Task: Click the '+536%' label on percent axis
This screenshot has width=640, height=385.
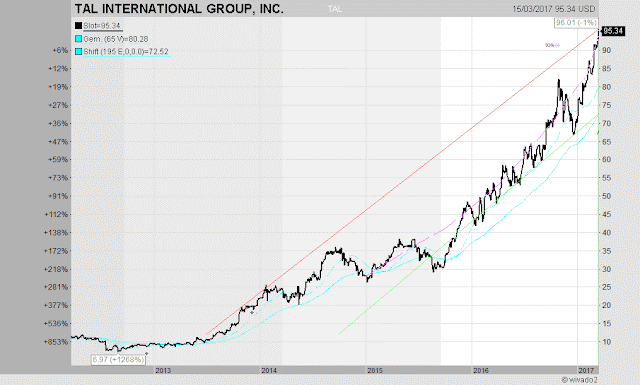Action: point(56,324)
